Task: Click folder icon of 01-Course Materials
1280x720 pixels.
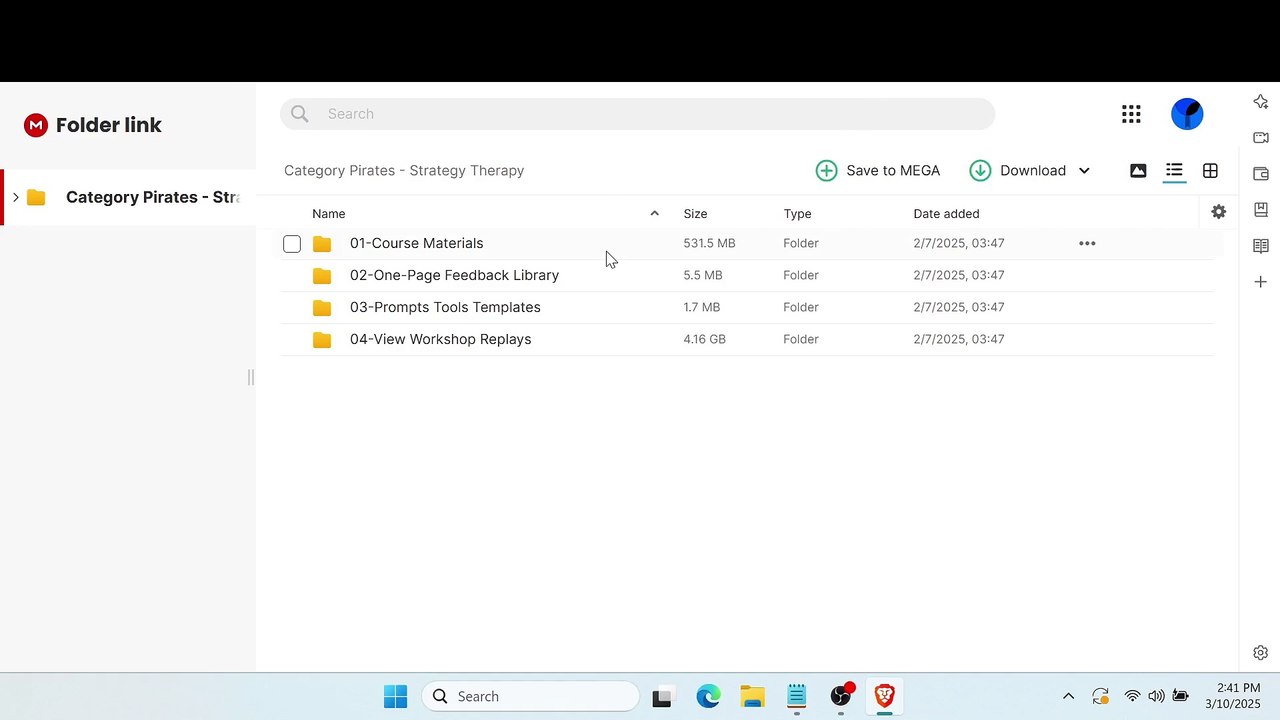Action: 322,243
